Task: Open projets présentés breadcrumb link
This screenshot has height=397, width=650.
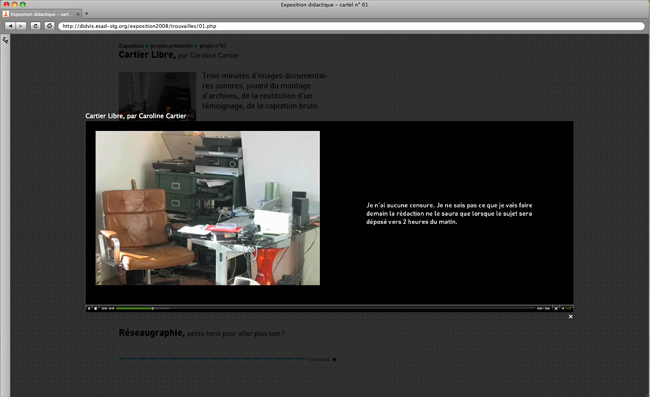Action: [172, 46]
